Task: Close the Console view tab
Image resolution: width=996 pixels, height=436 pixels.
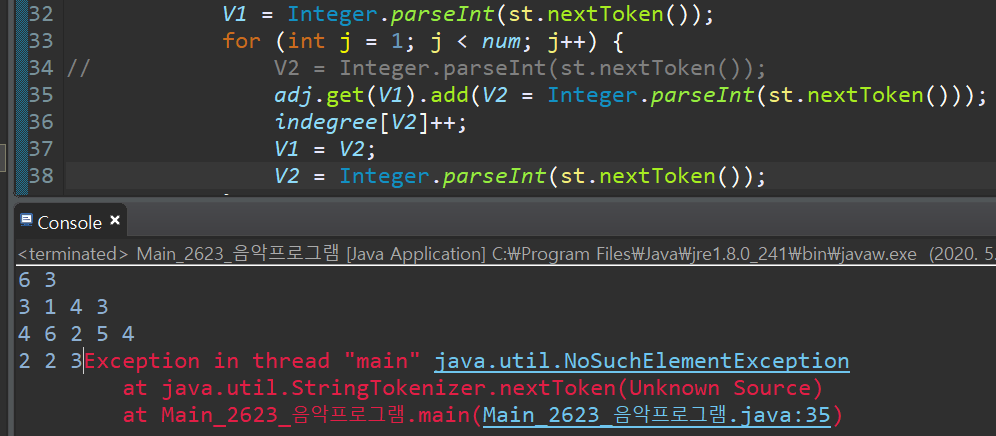Action: coord(115,221)
